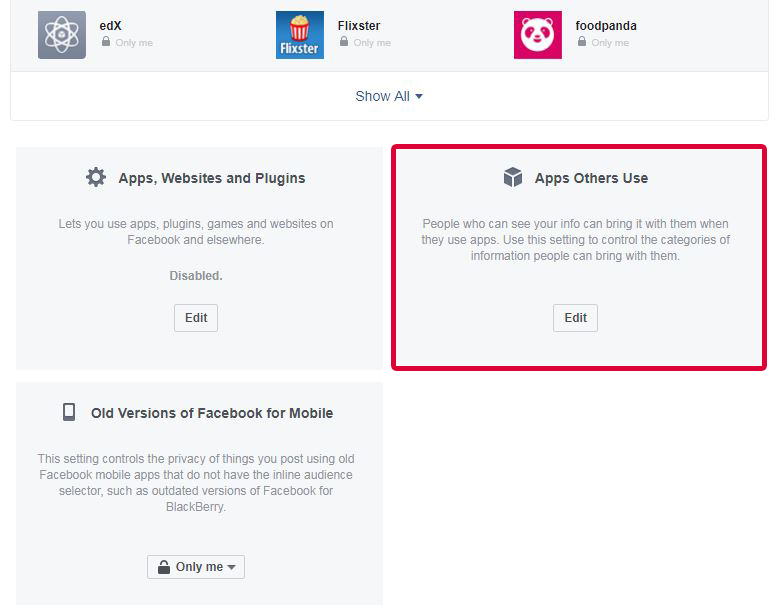Click the Old Versions of Facebook for Mobile heading

pos(212,413)
